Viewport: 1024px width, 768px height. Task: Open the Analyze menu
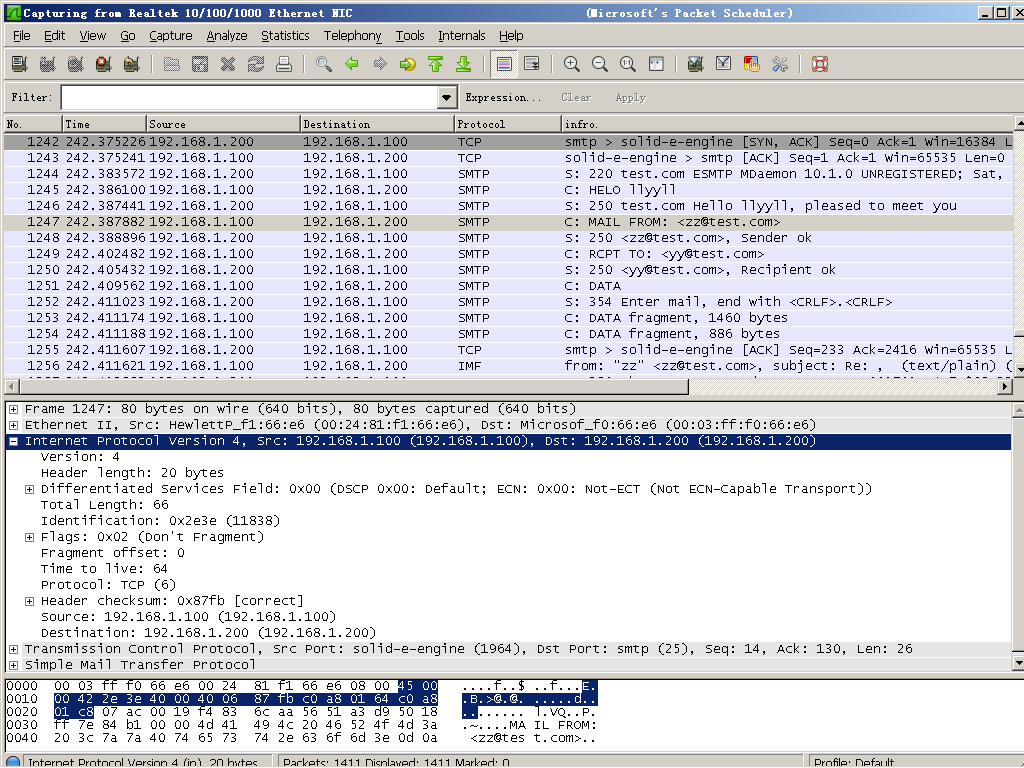[227, 36]
